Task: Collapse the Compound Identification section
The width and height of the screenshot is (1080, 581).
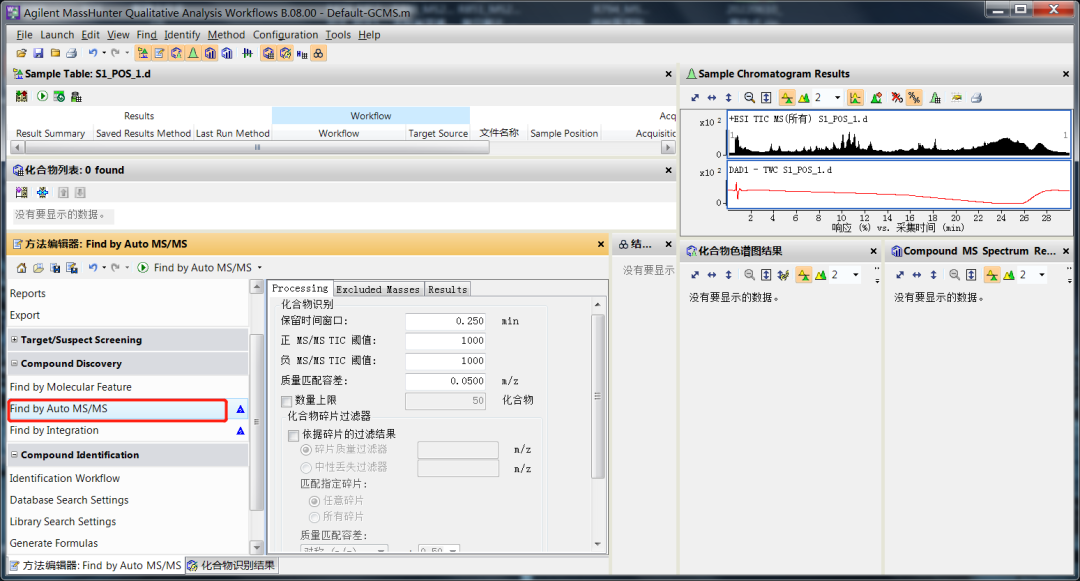Action: click(14, 454)
